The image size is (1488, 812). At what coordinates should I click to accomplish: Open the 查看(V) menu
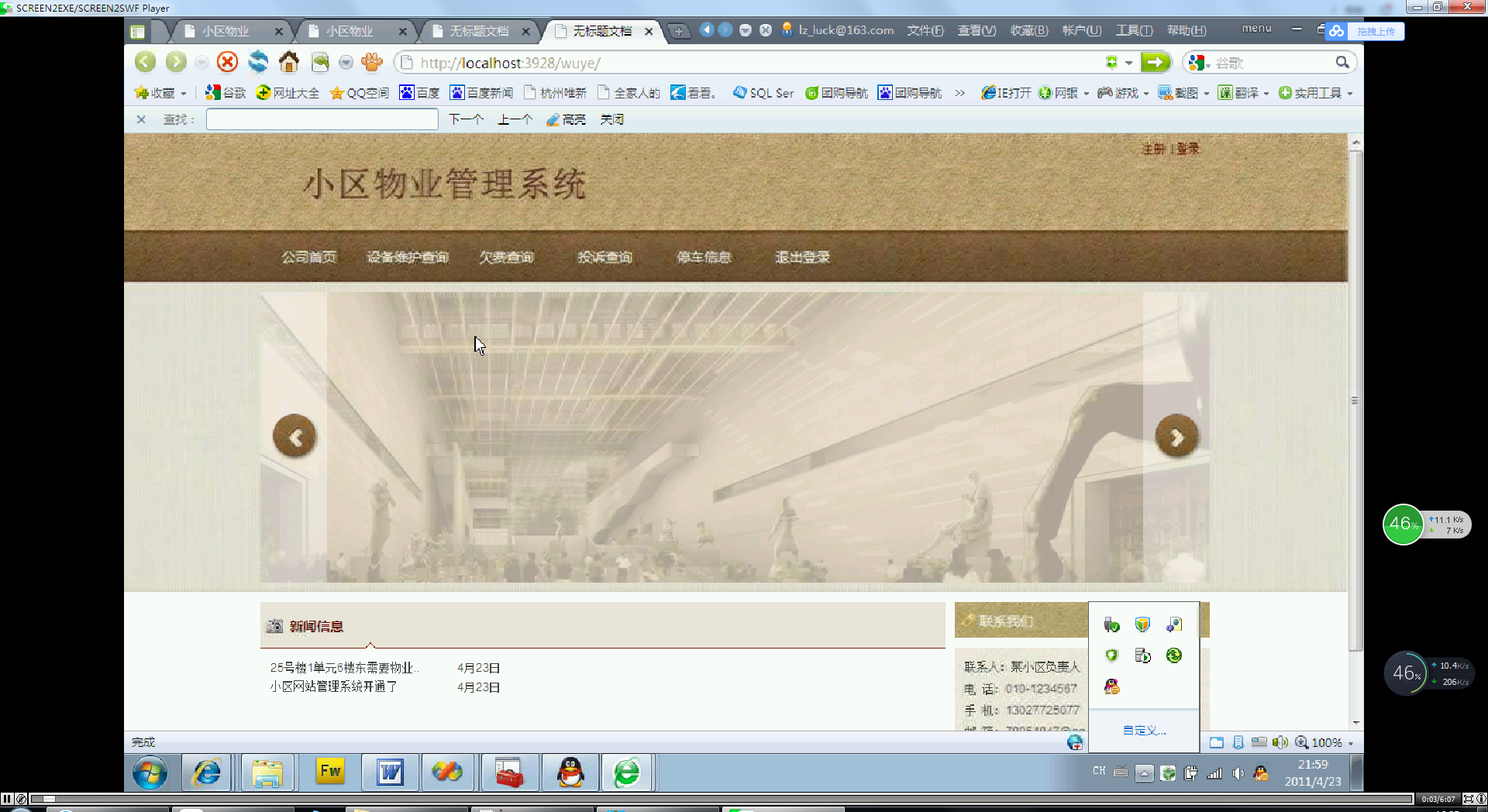click(x=976, y=30)
